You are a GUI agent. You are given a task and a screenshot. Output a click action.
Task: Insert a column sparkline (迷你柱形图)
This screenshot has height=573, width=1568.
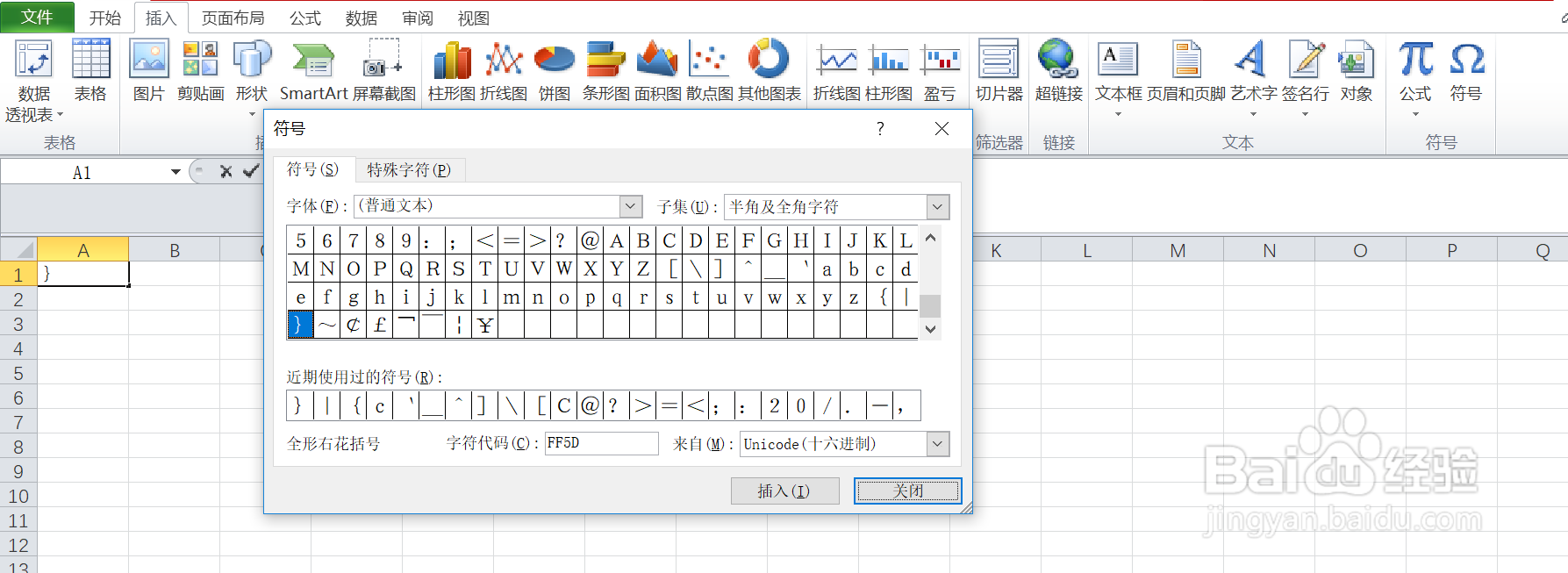click(x=889, y=71)
